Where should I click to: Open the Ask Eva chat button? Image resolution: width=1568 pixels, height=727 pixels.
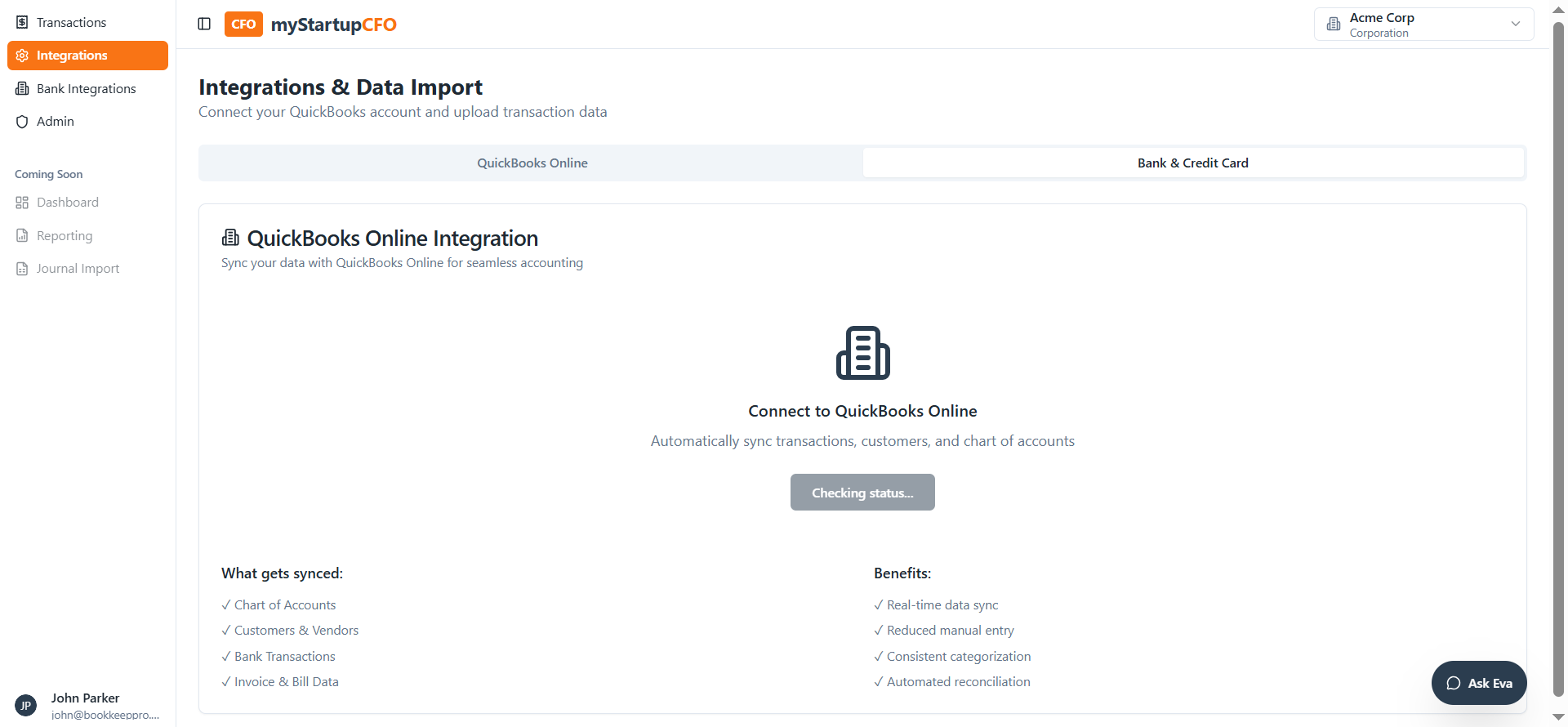coord(1478,683)
